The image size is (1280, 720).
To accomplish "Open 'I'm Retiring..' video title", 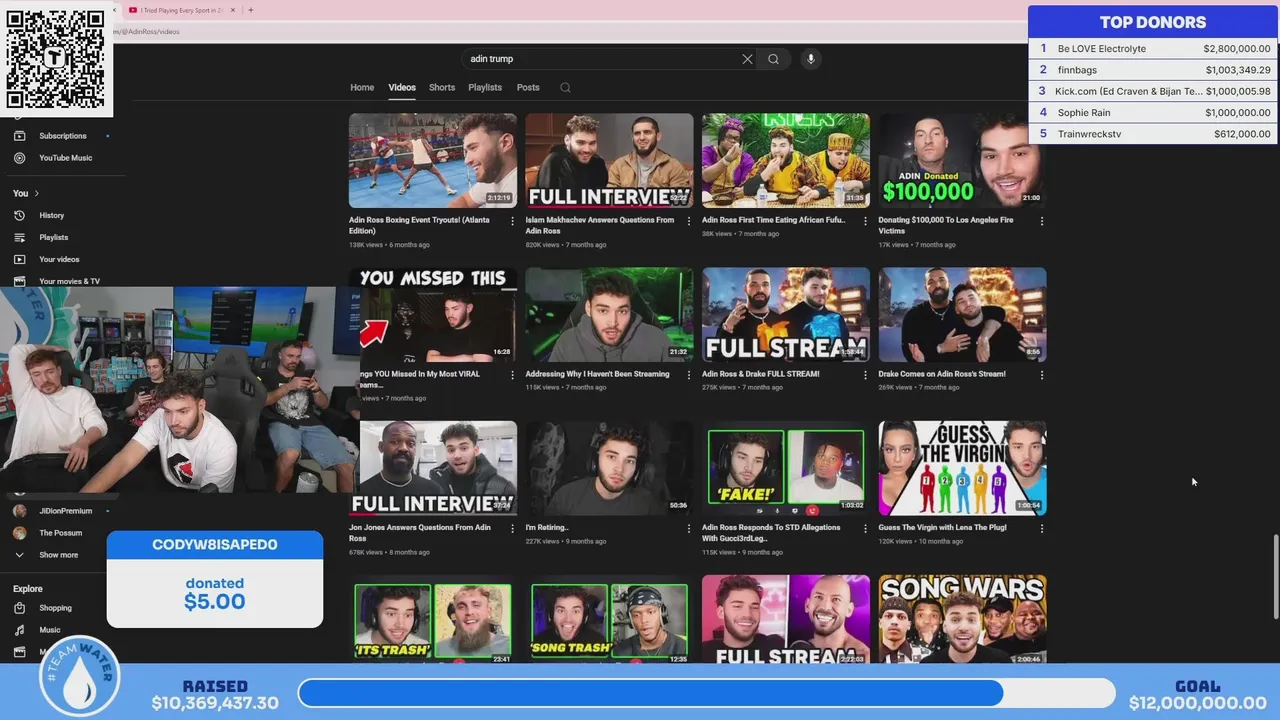I will coord(547,528).
